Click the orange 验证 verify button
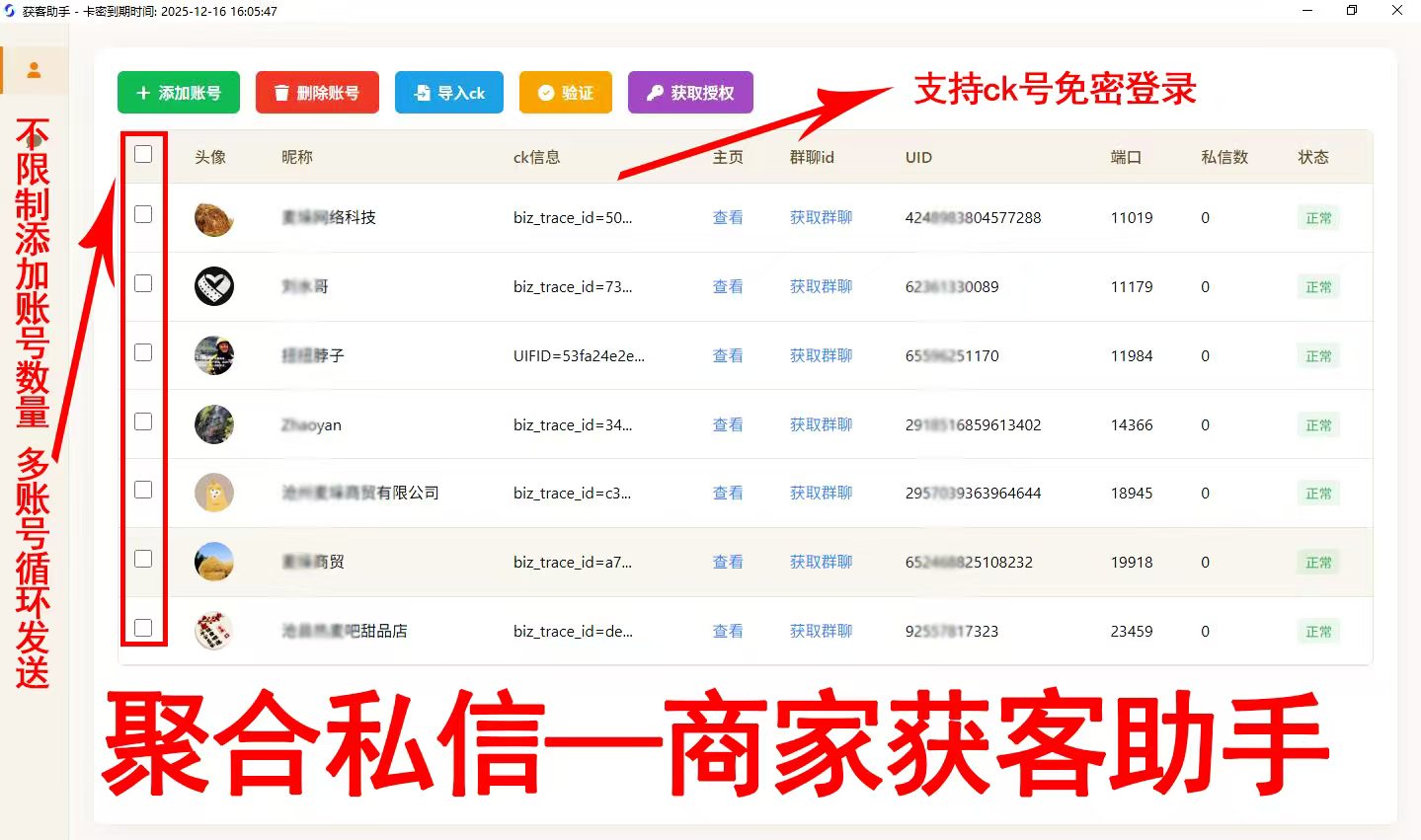This screenshot has height=840, width=1421. tap(566, 93)
